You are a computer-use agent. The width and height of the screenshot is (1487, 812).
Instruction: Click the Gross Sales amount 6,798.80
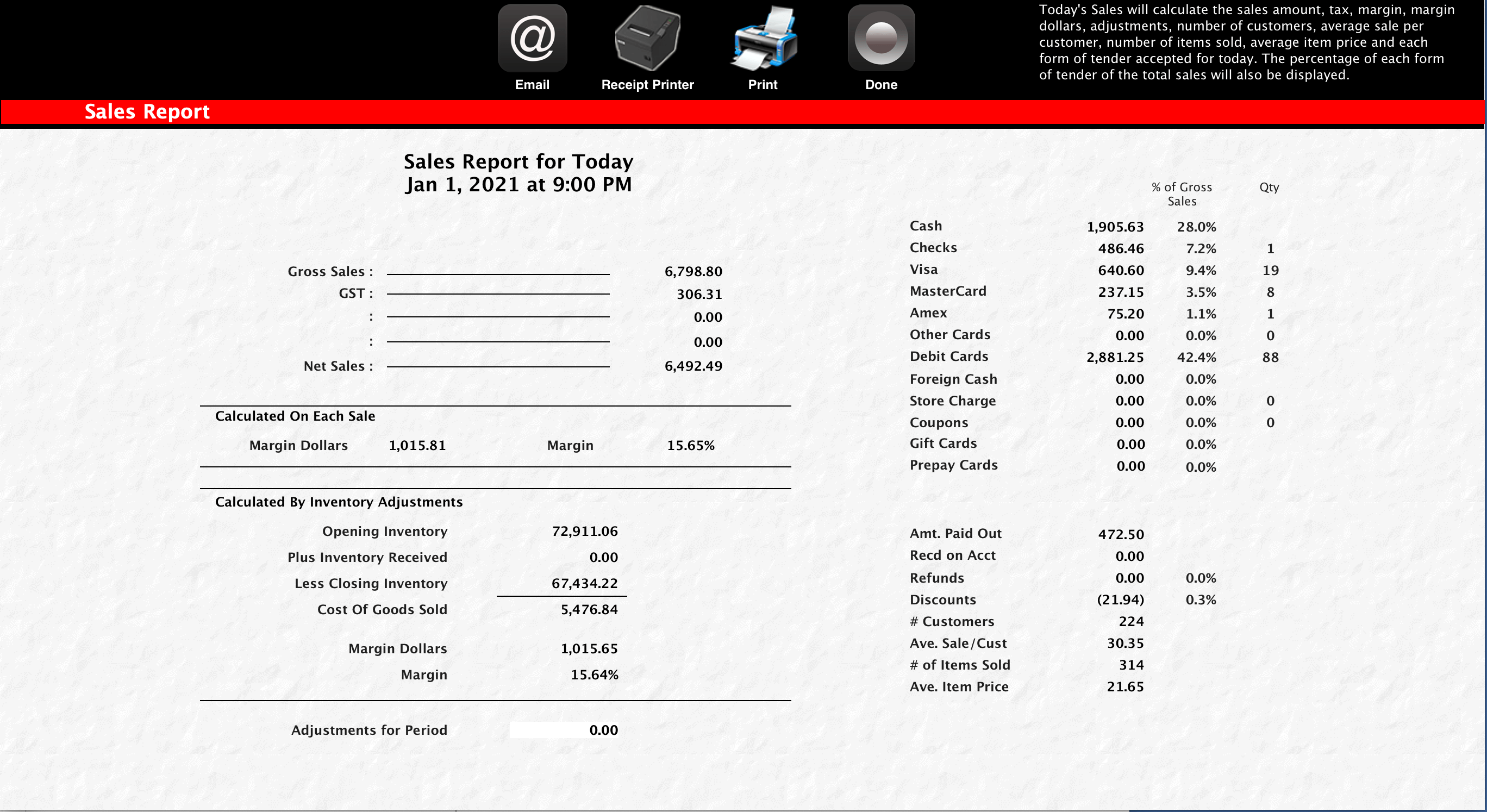[x=693, y=271]
